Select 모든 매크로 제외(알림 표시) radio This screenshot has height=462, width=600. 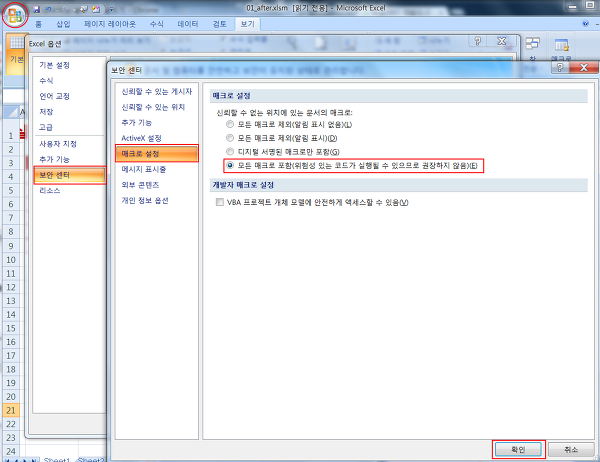pos(230,138)
